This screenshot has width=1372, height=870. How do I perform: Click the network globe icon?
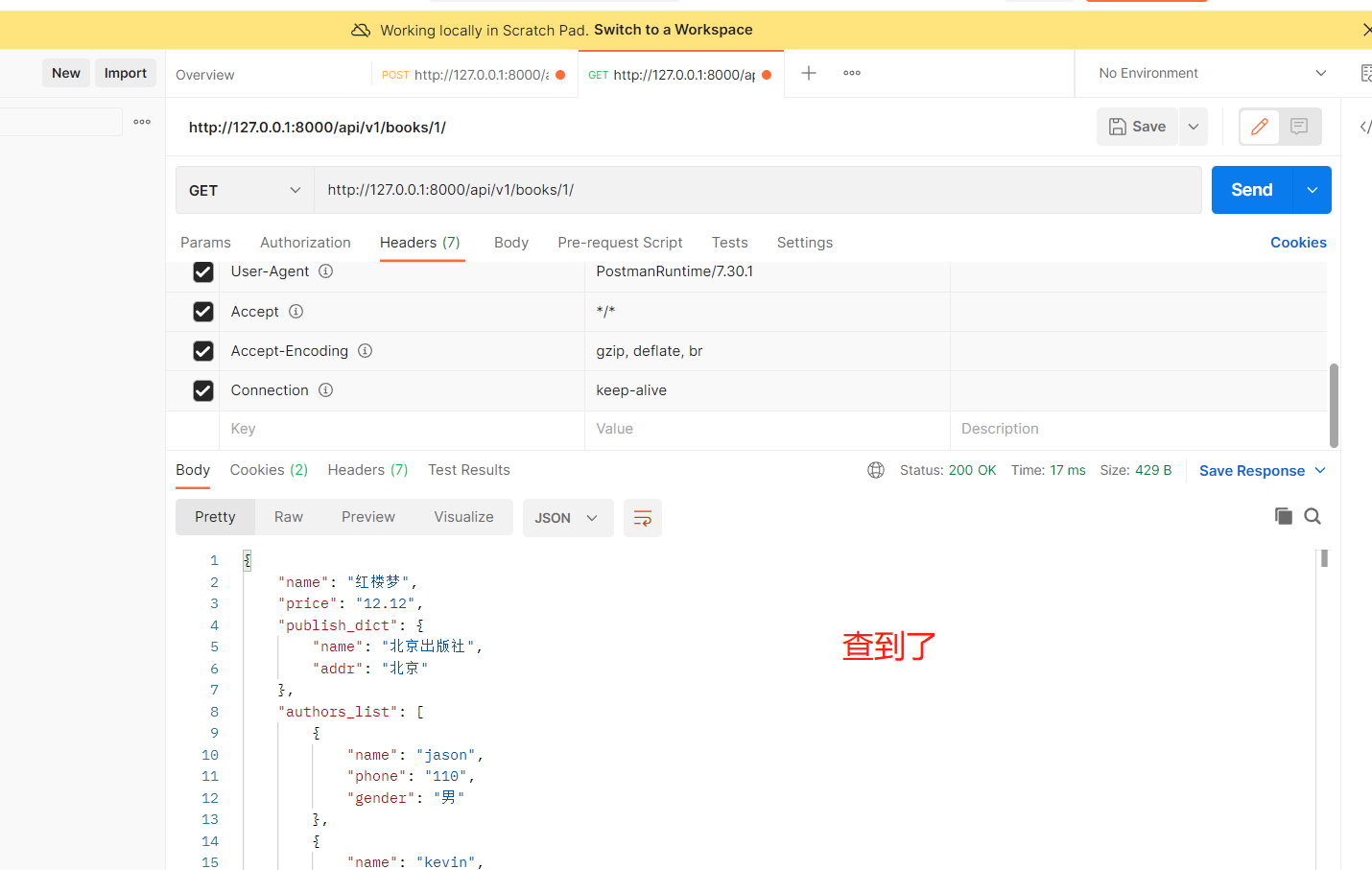pos(876,470)
